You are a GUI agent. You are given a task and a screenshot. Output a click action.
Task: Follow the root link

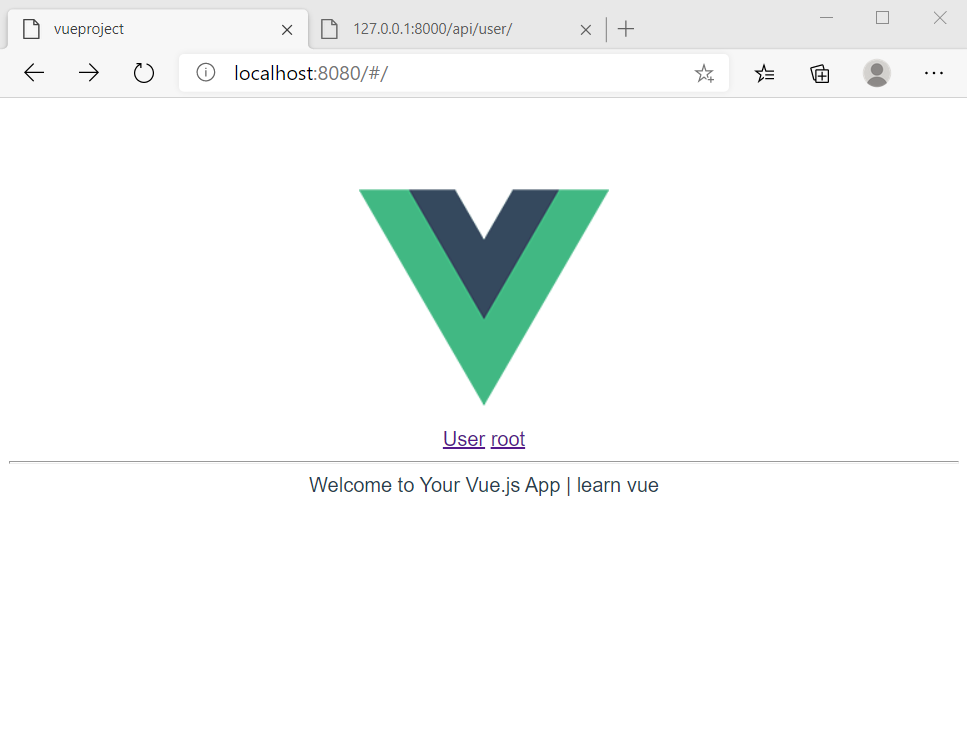(x=508, y=439)
